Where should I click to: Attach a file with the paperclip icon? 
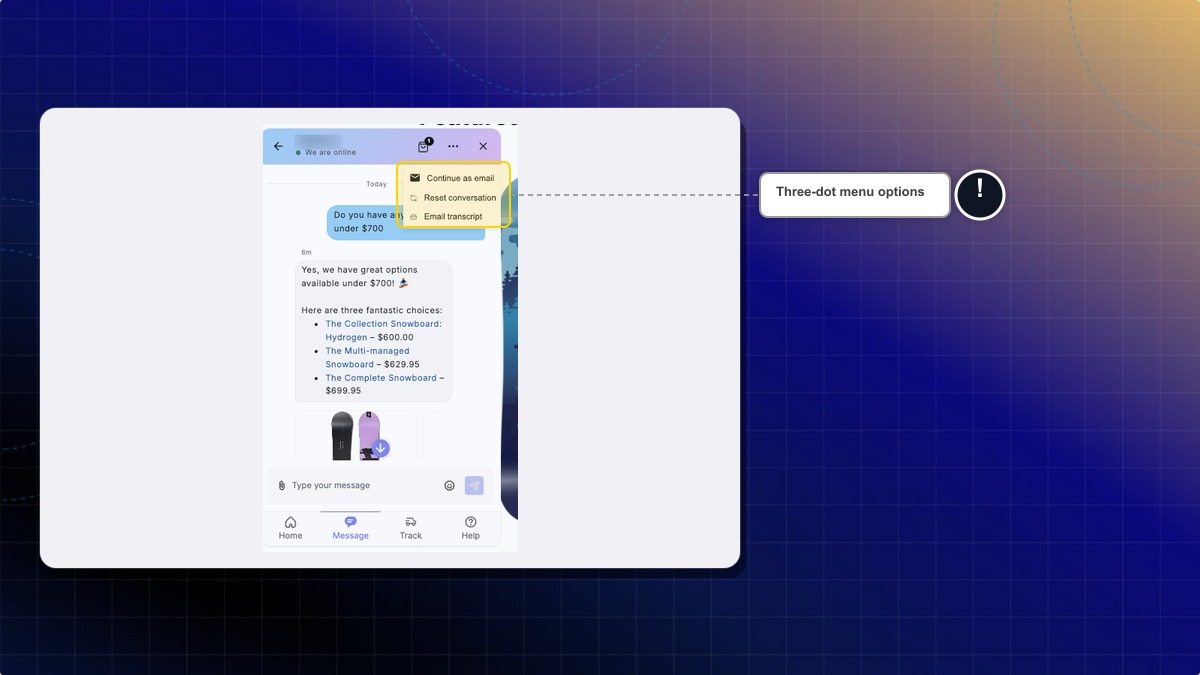pos(282,485)
